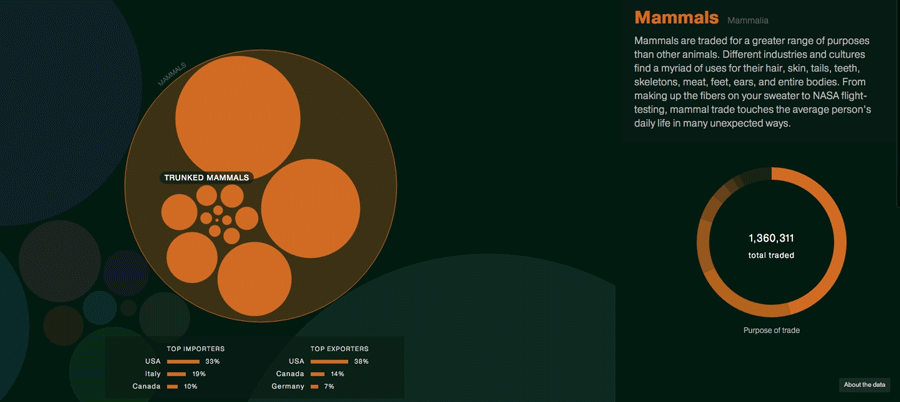900x402 pixels.
Task: Select the Italy 19% importer bar
Action: (x=176, y=374)
